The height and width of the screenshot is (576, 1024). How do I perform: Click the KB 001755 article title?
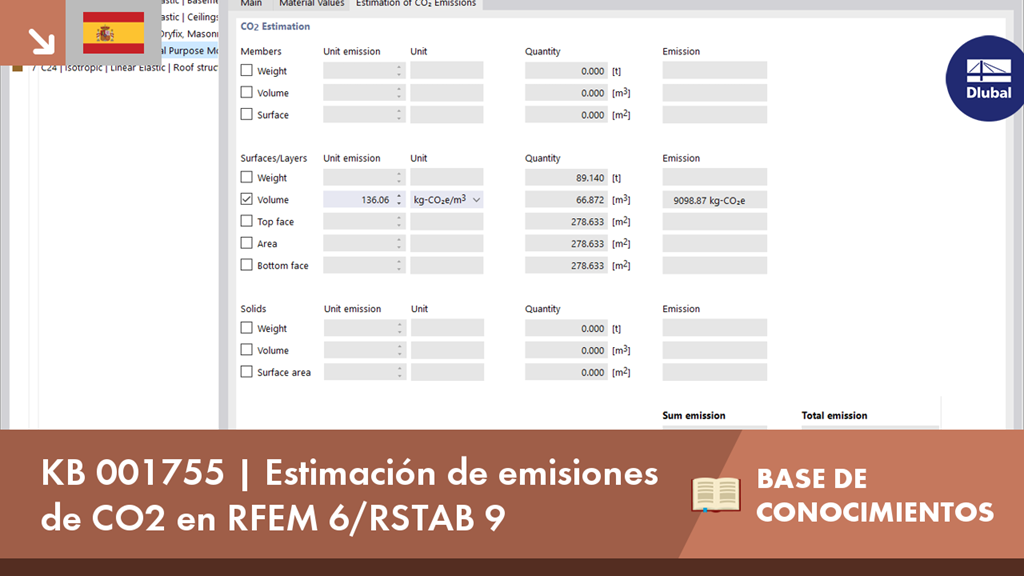pos(349,494)
